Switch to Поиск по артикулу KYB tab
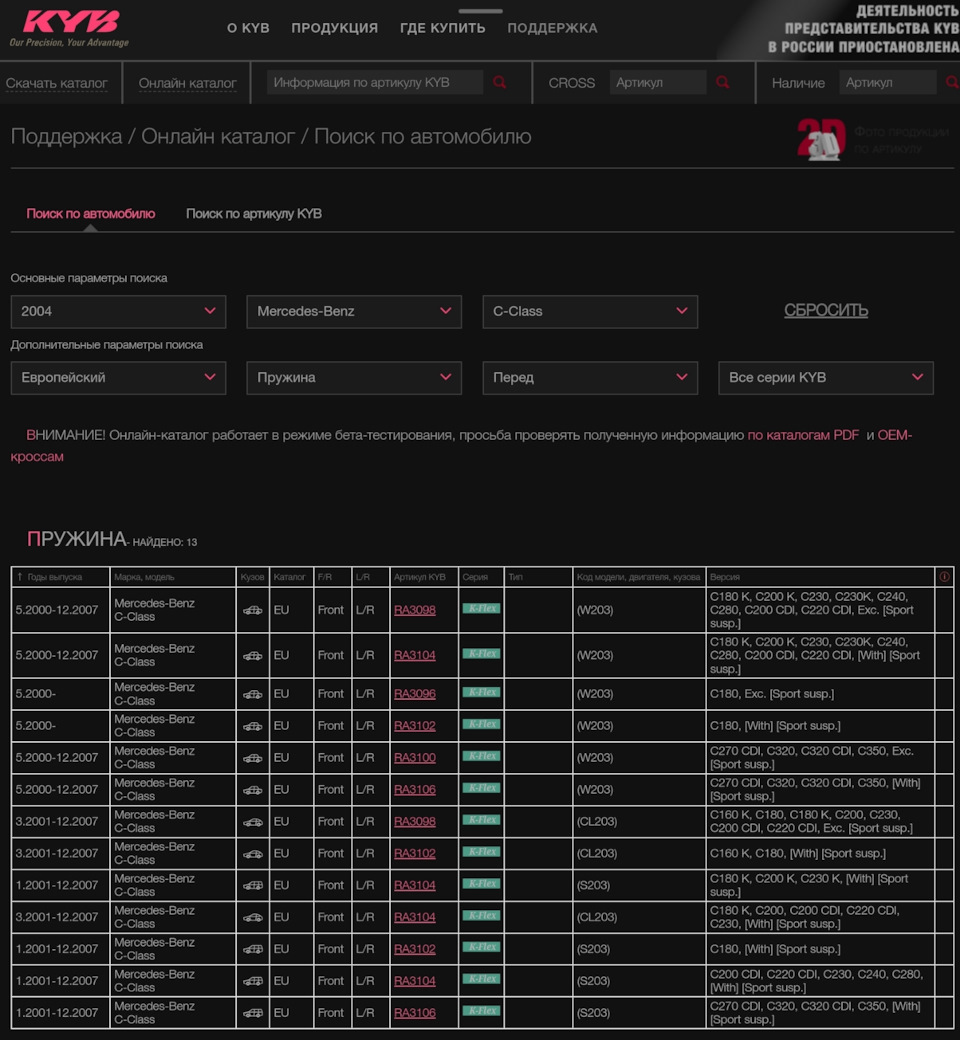The height and width of the screenshot is (1040, 960). point(253,214)
